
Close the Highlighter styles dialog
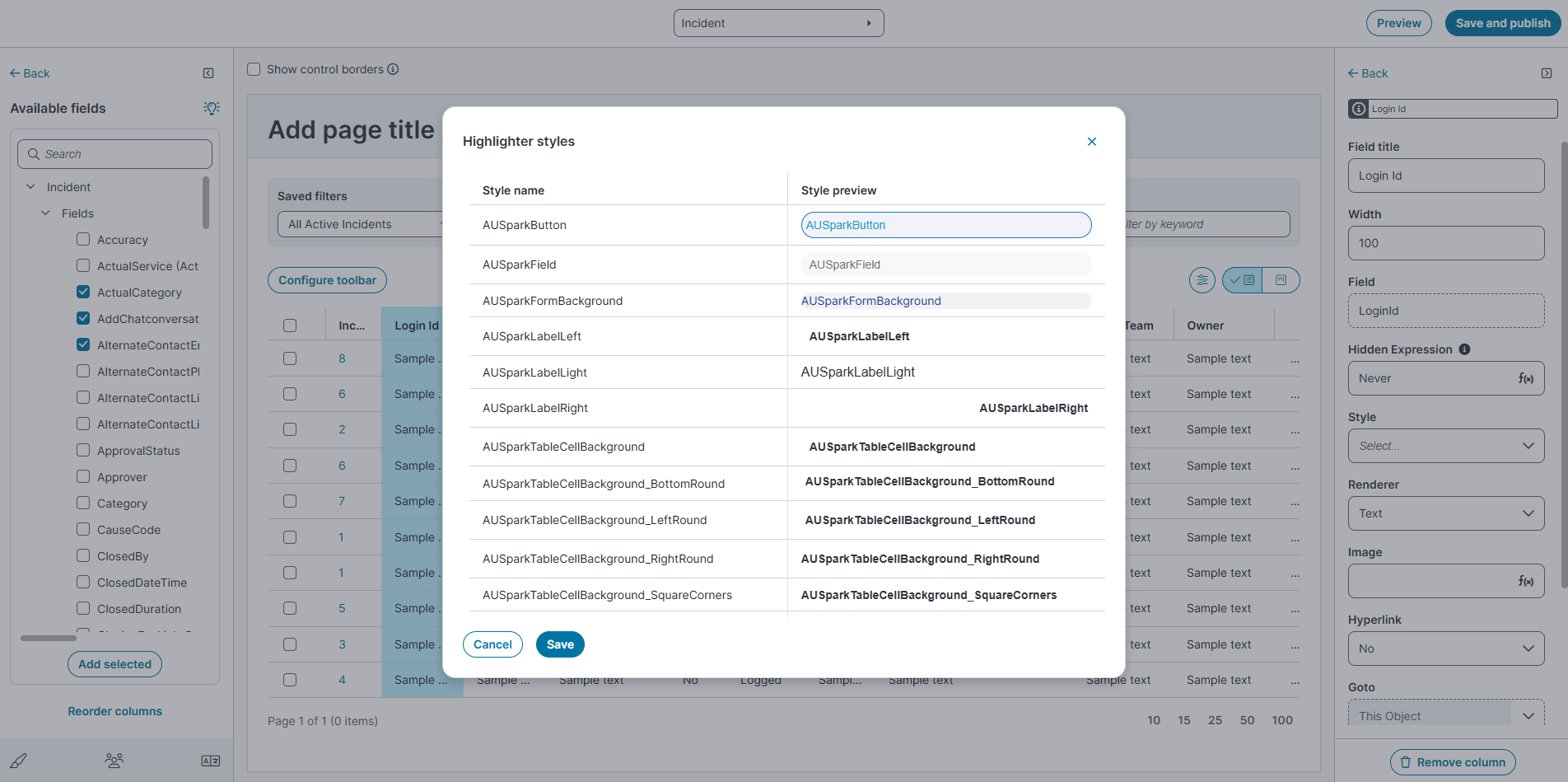pos(1092,142)
